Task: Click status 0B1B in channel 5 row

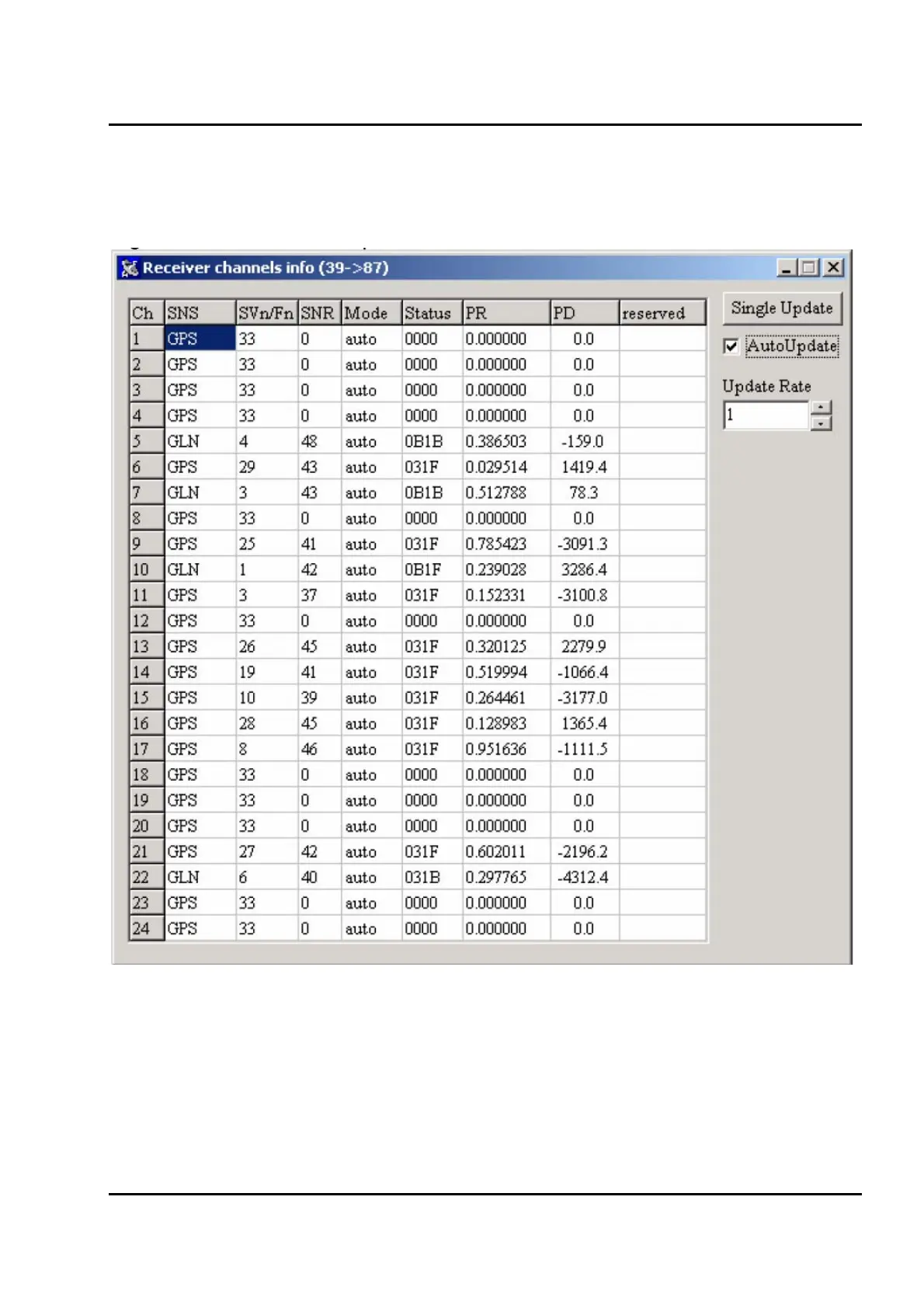Action: [x=432, y=441]
